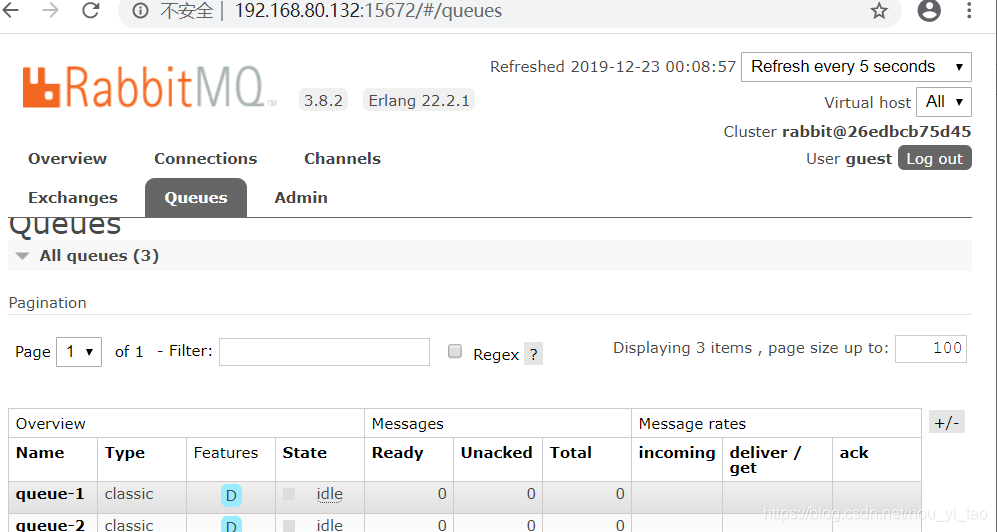
Task: Click the page size input field
Action: click(x=931, y=348)
